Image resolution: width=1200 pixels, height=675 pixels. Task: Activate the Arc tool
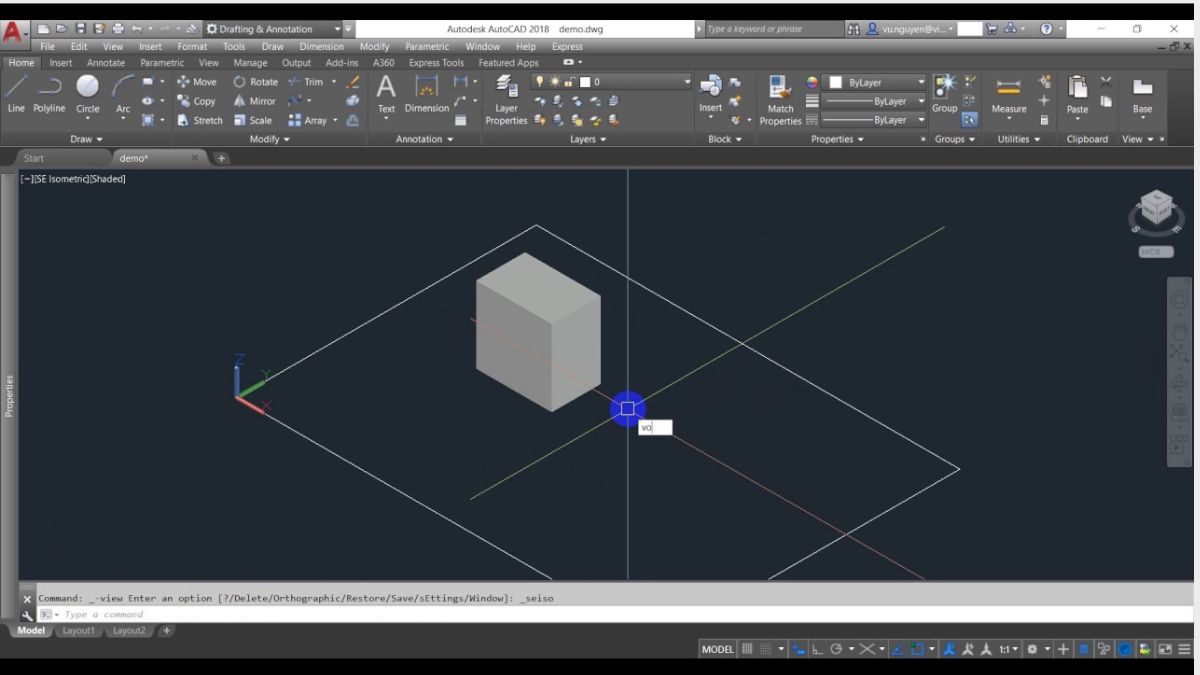[x=123, y=93]
